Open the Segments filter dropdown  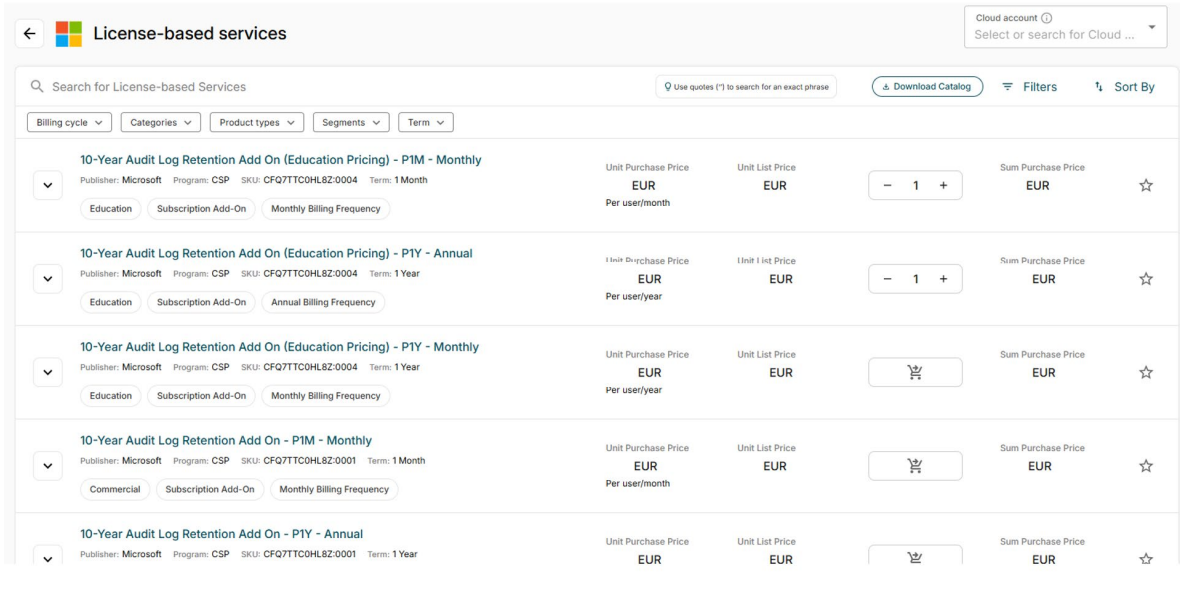point(351,122)
